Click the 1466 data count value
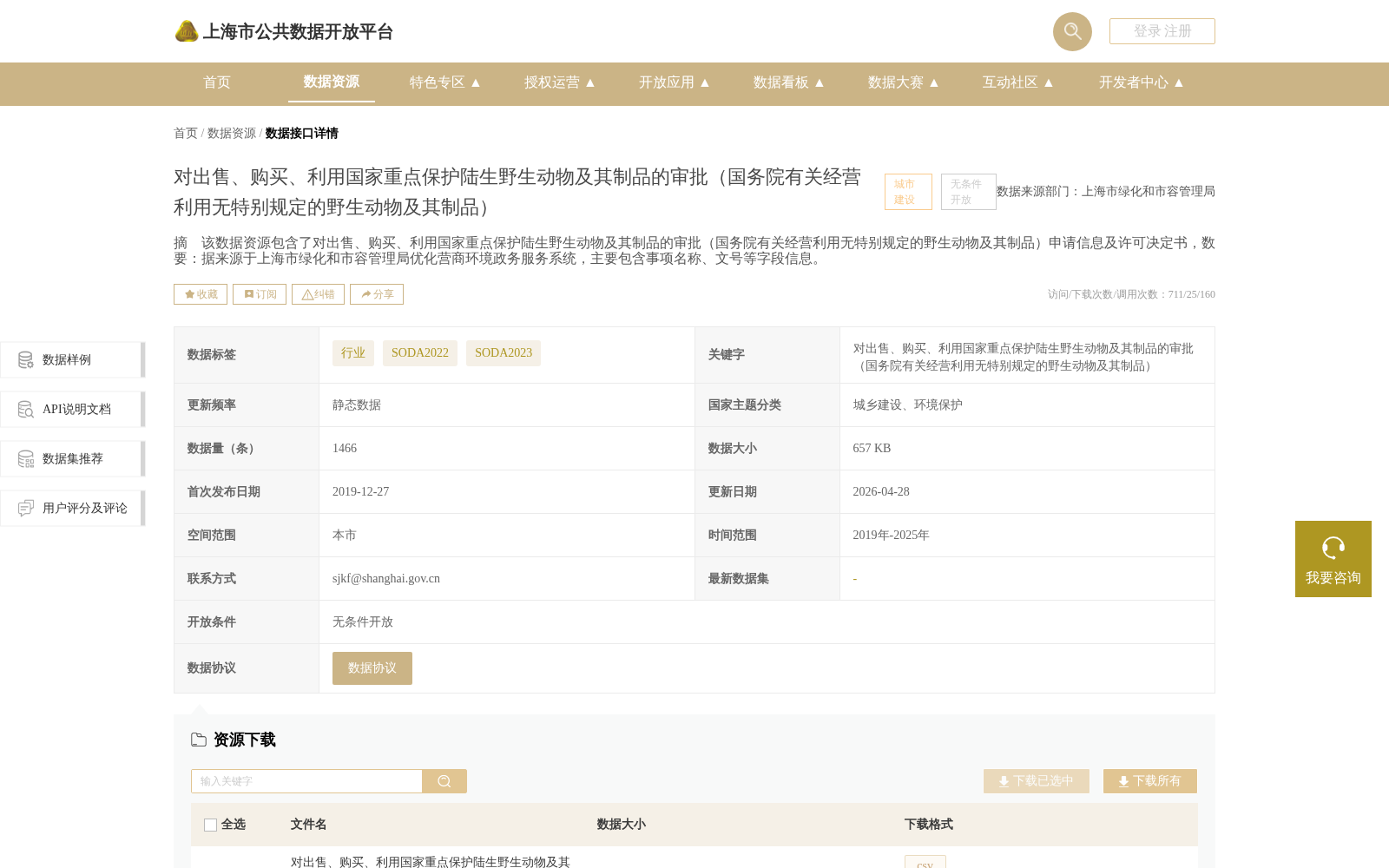 coord(345,449)
